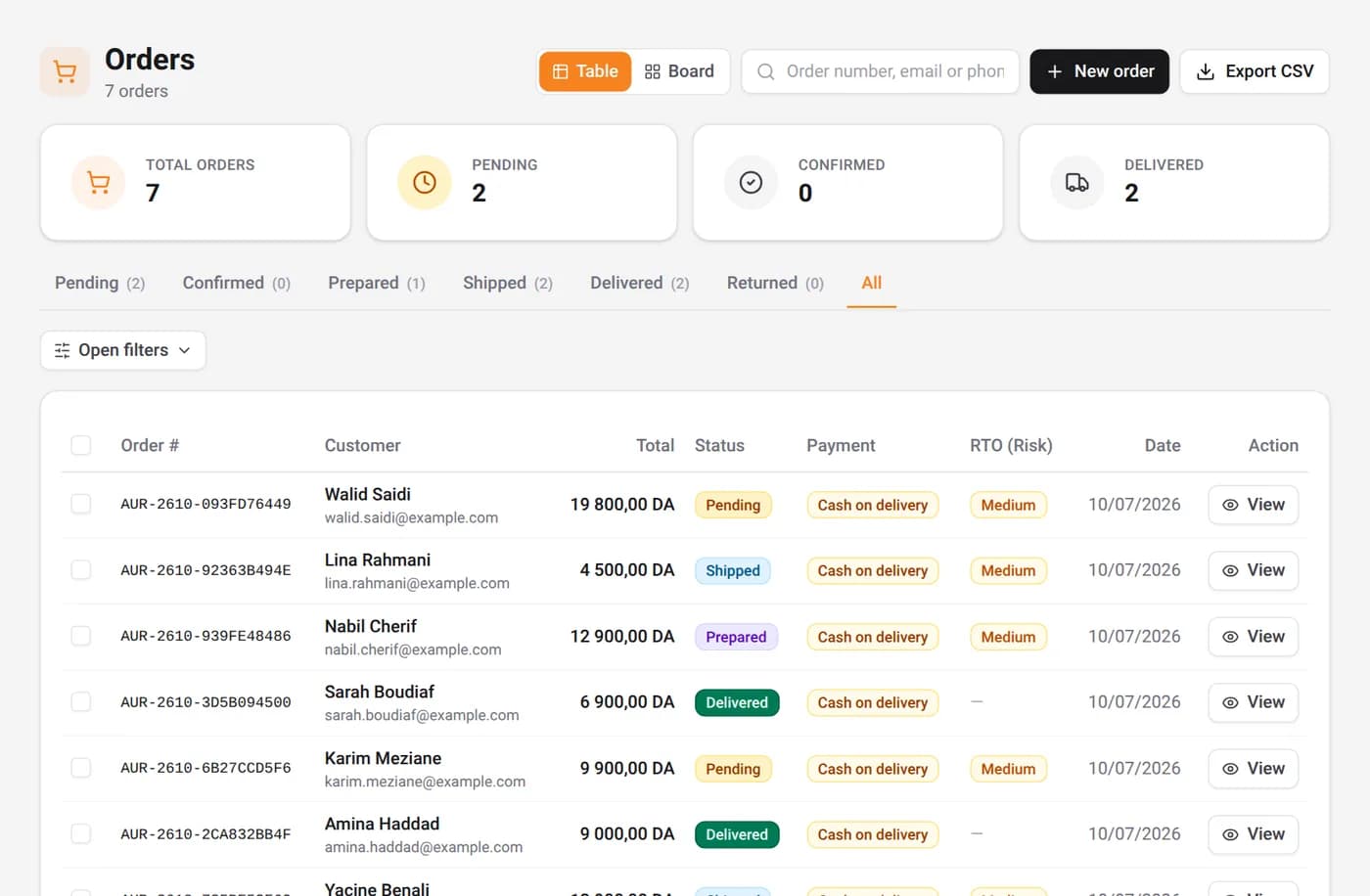Click in the order search field
This screenshot has height=896, width=1370.
(x=881, y=71)
